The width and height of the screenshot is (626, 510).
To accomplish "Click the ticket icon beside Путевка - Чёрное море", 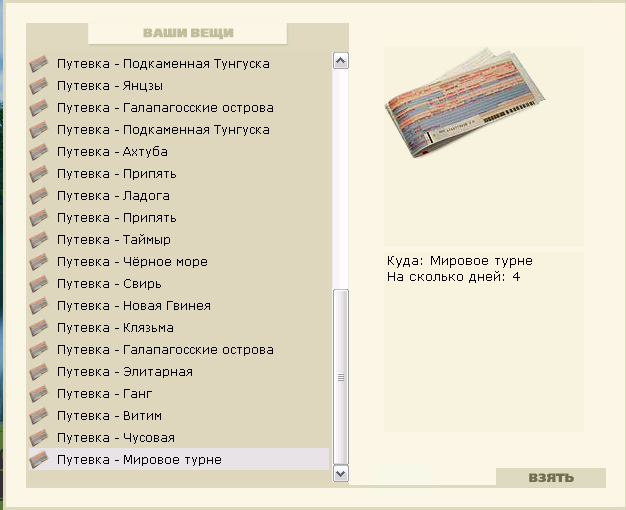I will point(39,262).
